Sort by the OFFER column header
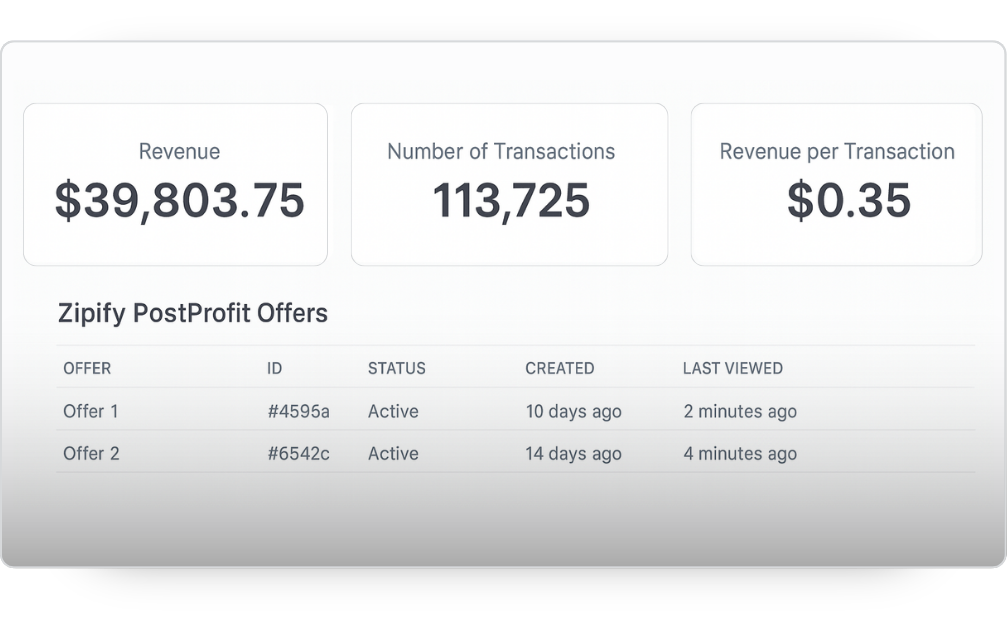Viewport: 1008px width, 628px height. [x=87, y=368]
